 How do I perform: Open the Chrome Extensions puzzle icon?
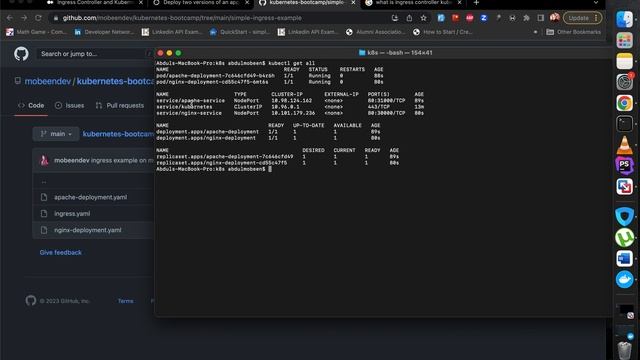pos(526,18)
